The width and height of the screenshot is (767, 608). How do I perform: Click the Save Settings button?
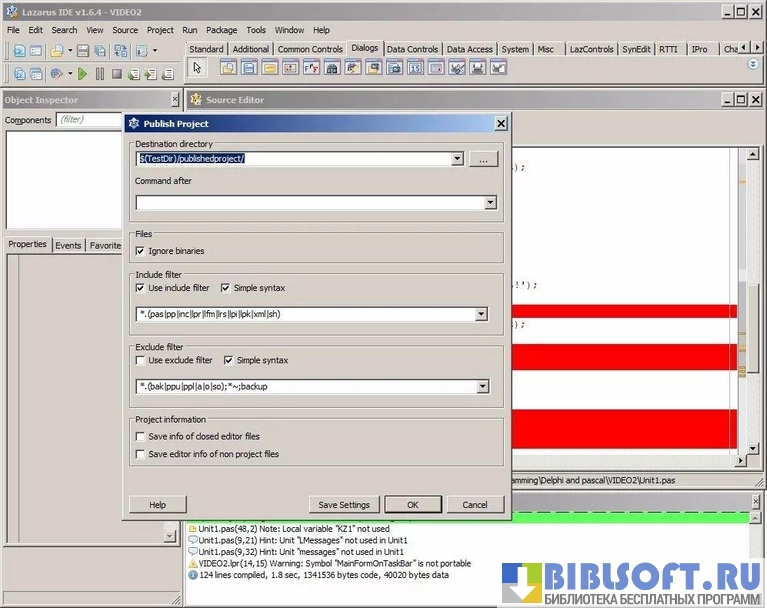tap(344, 505)
